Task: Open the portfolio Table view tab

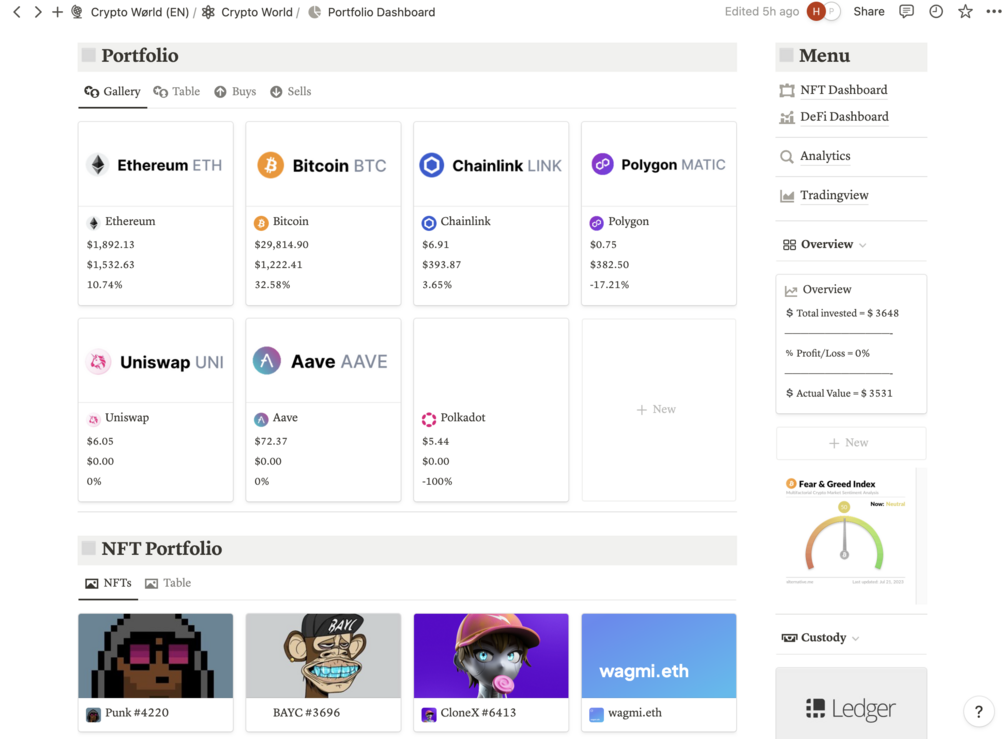Action: coord(177,92)
